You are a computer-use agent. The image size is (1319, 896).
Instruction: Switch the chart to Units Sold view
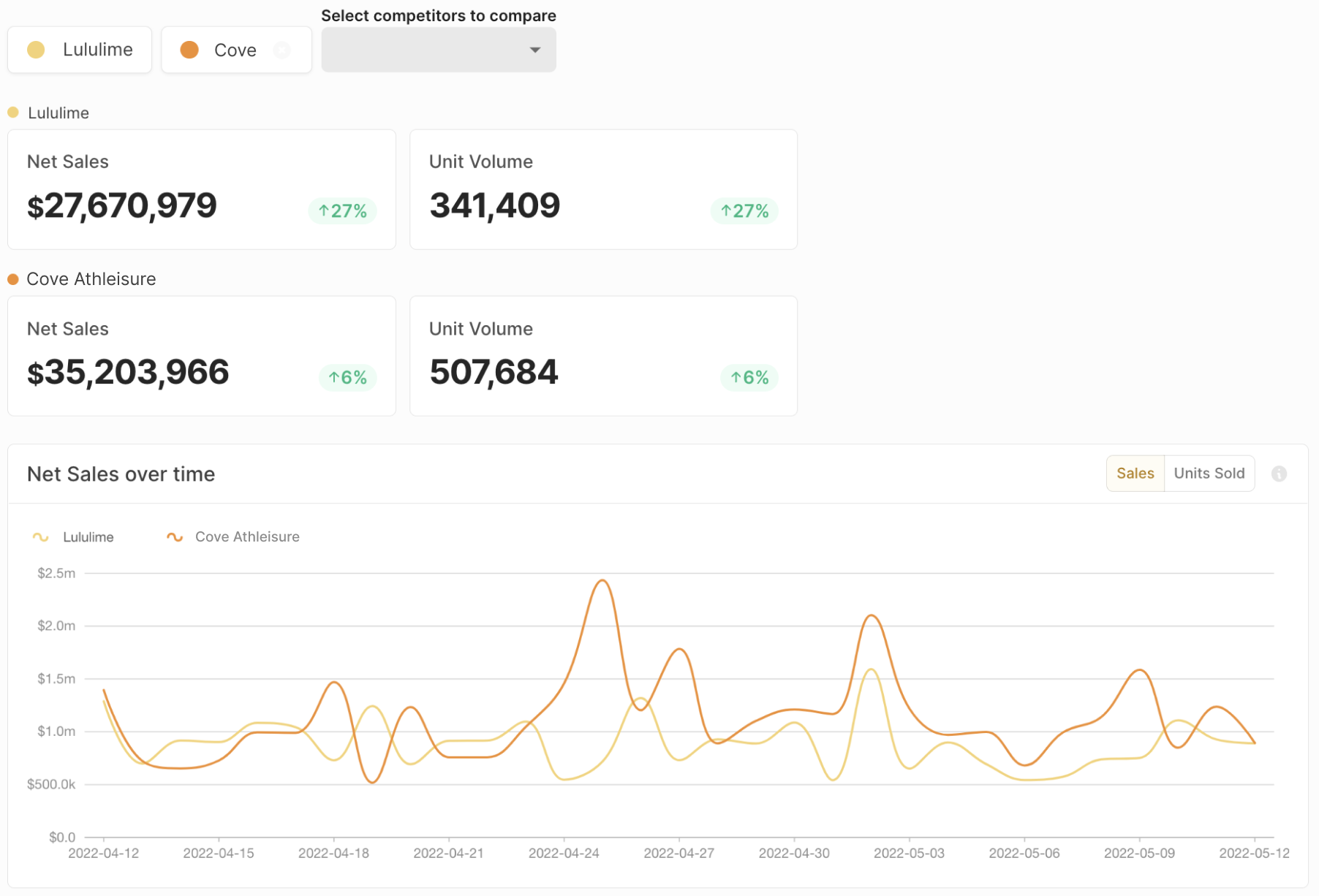coord(1209,473)
